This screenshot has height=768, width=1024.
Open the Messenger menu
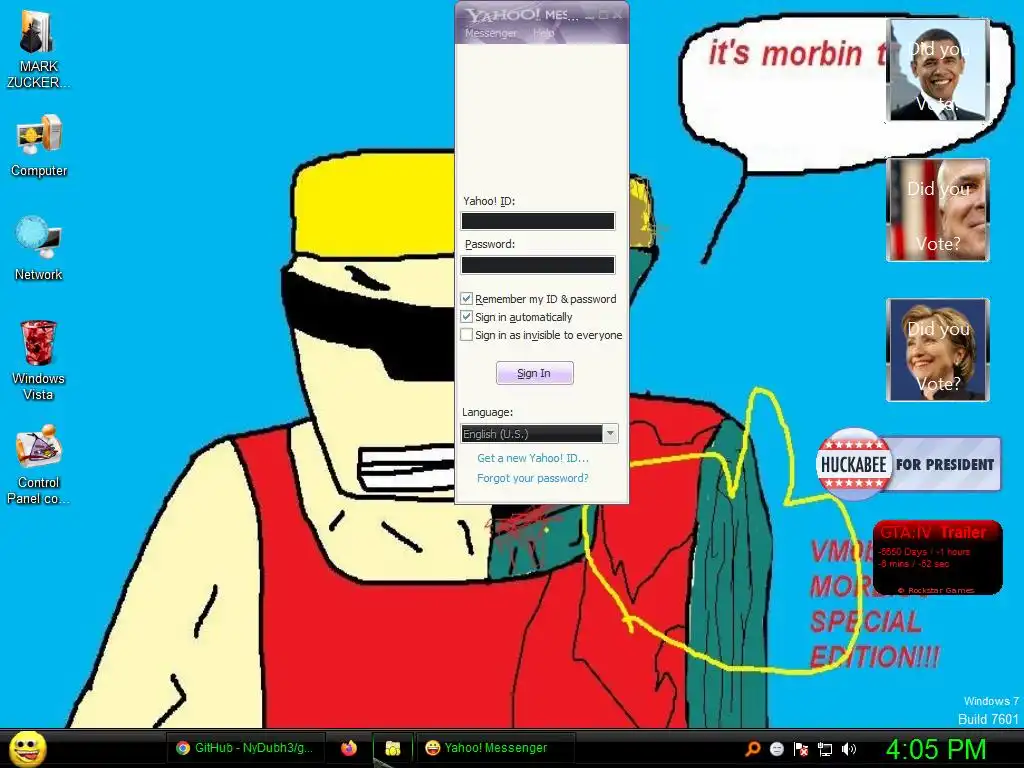coord(490,33)
